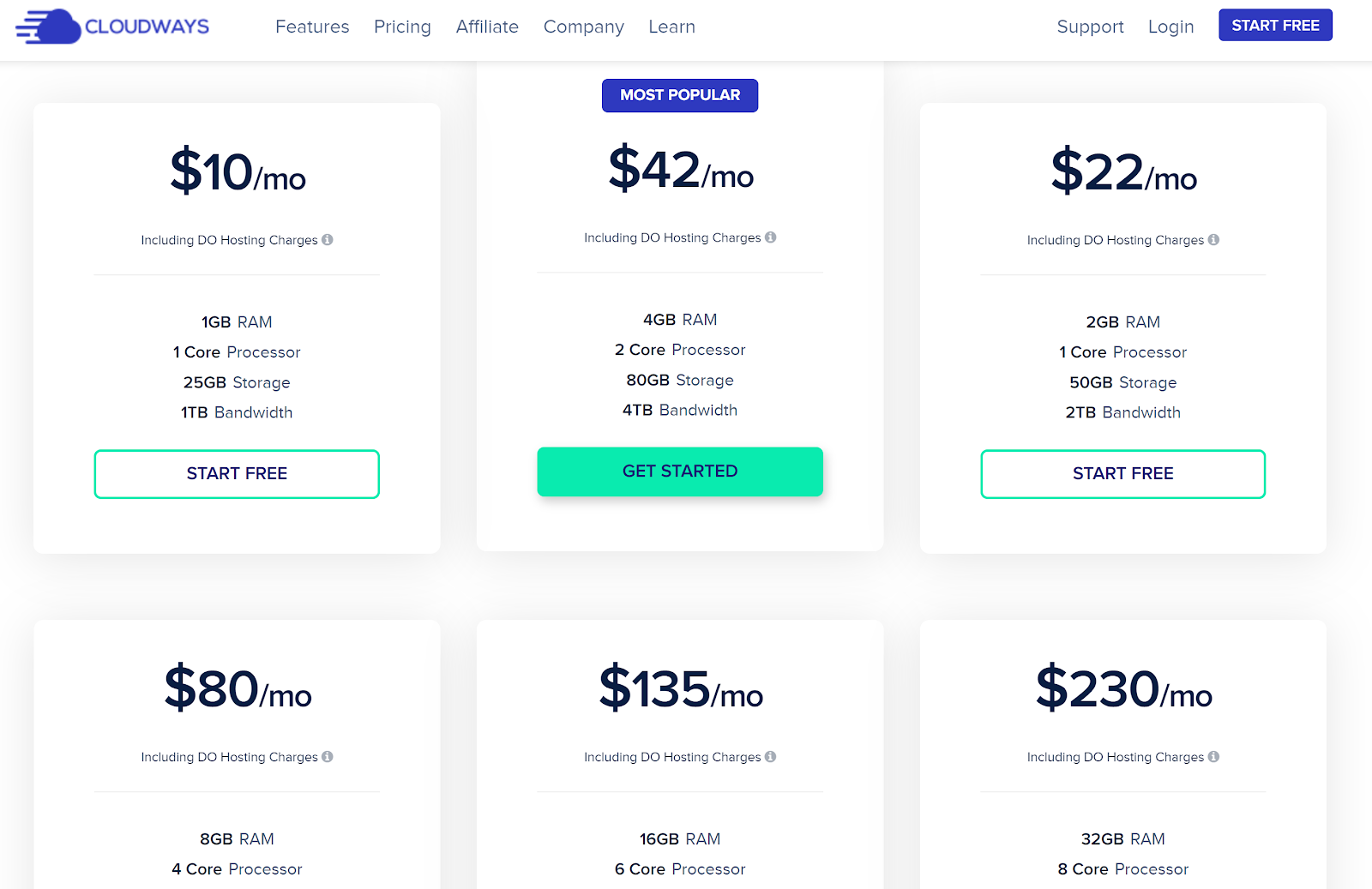This screenshot has width=1372, height=889.
Task: Start free on the $10/mo plan
Action: click(237, 474)
